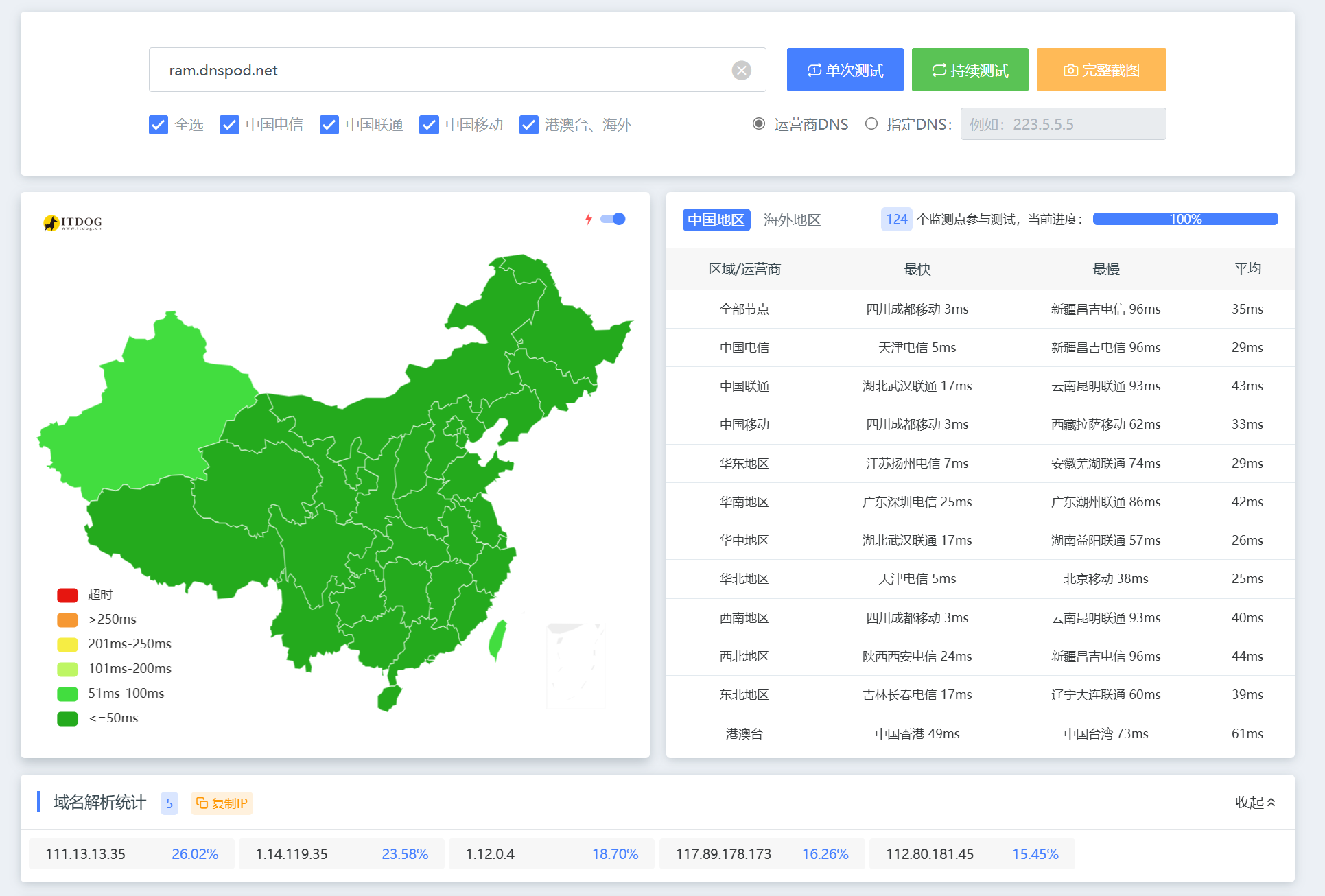This screenshot has height=896, width=1325.
Task: Click IP address 1.12.0.4
Action: click(490, 853)
